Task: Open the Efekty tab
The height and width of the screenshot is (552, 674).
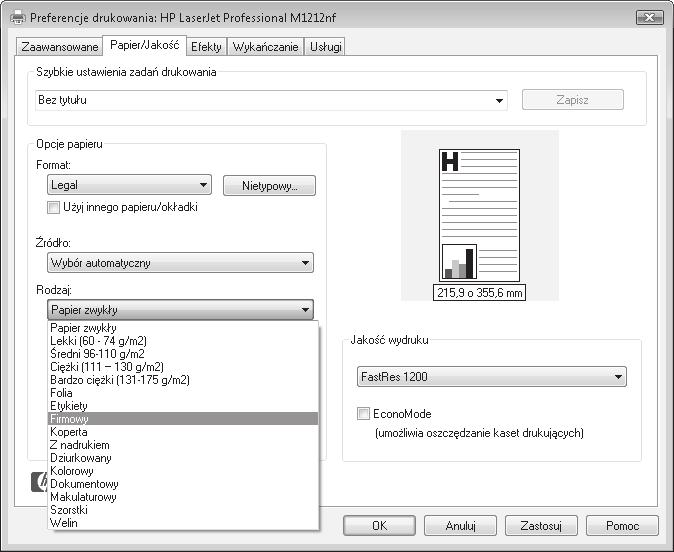Action: (206, 47)
